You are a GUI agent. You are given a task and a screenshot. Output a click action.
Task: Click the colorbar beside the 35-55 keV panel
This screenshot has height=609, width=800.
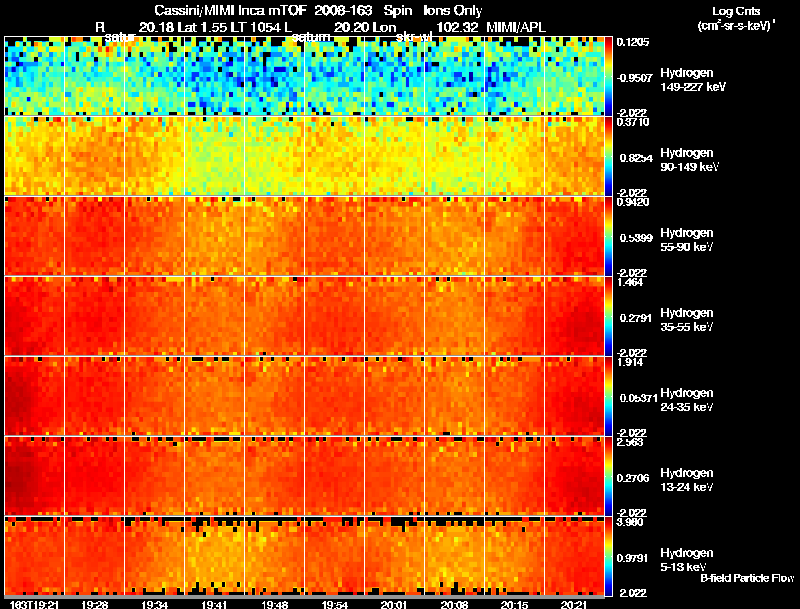click(608, 316)
